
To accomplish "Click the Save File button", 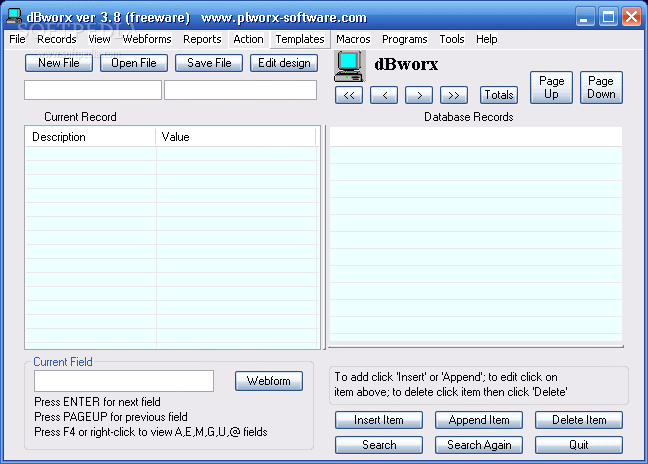I will (209, 63).
